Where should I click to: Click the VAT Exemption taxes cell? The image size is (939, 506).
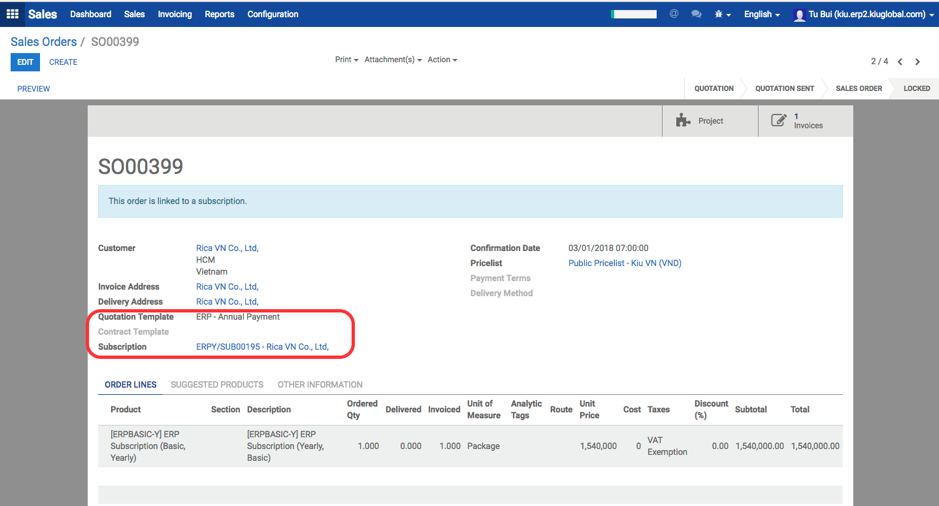tap(667, 446)
